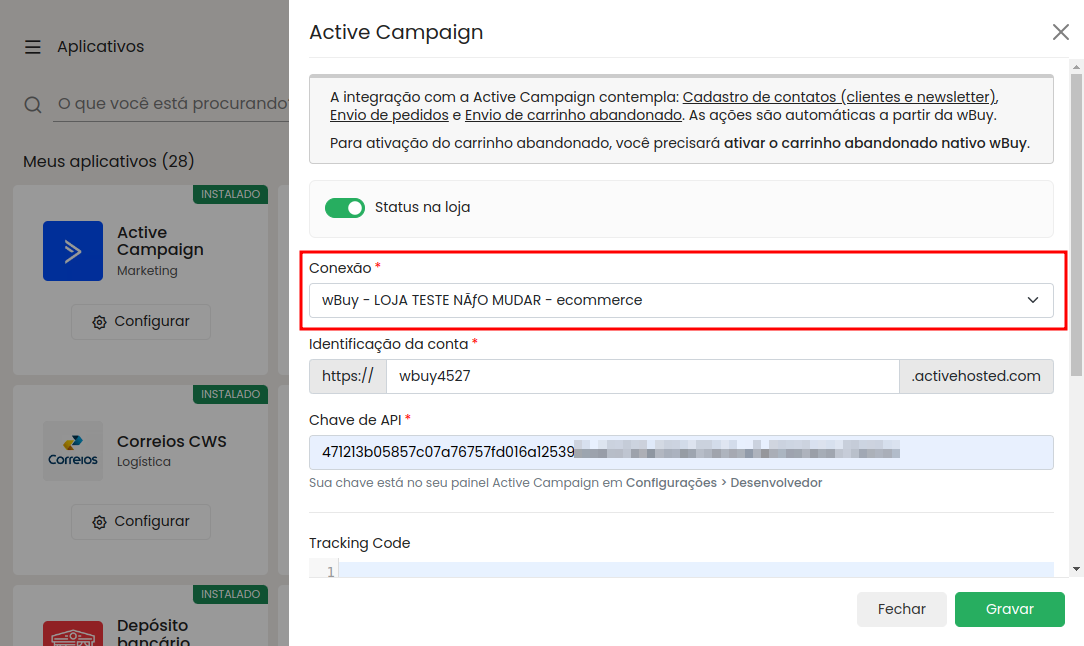Click the search box in Aplicativos
Image resolution: width=1084 pixels, height=646 pixels.
pyautogui.click(x=172, y=103)
